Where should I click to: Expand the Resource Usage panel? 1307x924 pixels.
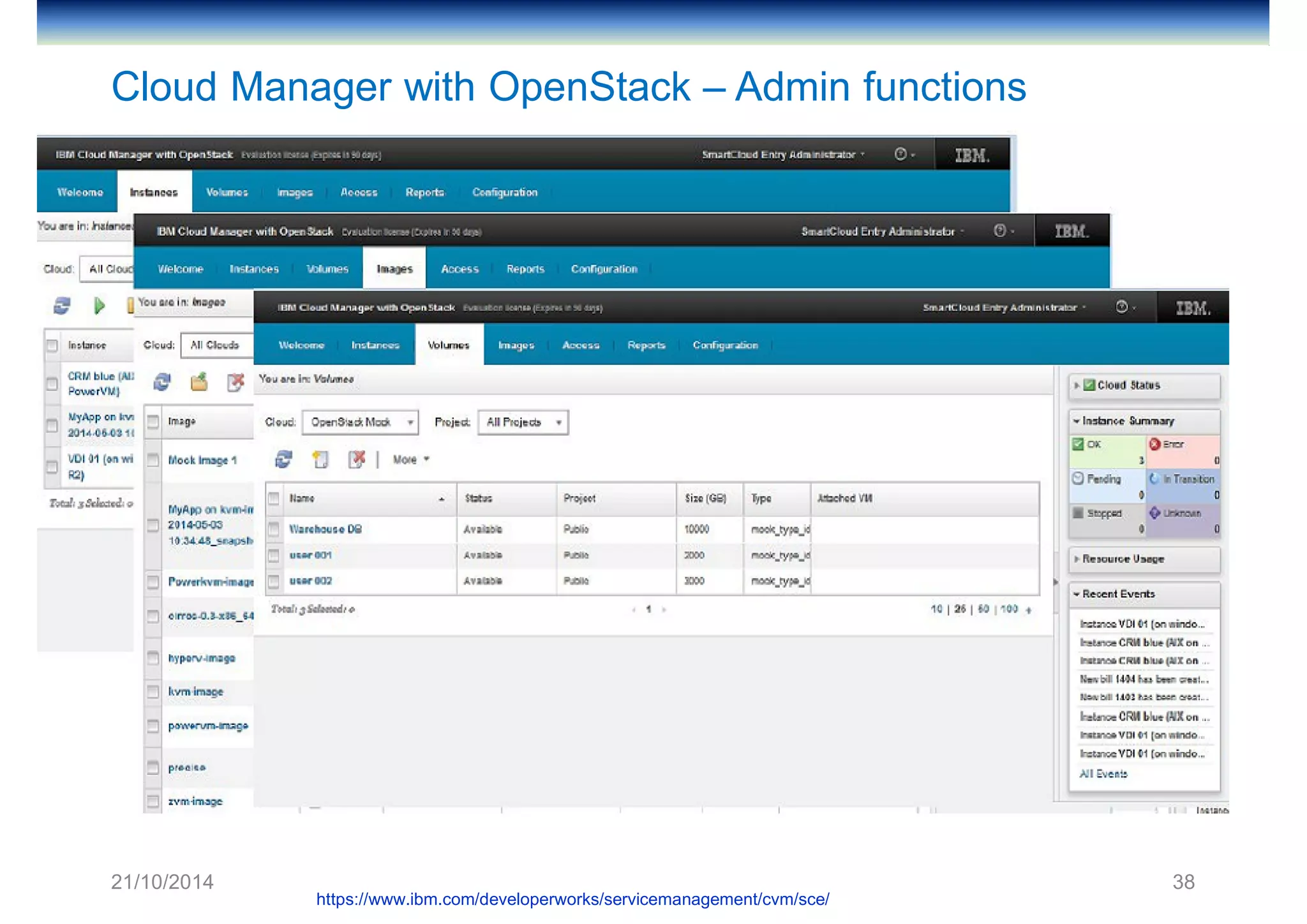(1076, 559)
